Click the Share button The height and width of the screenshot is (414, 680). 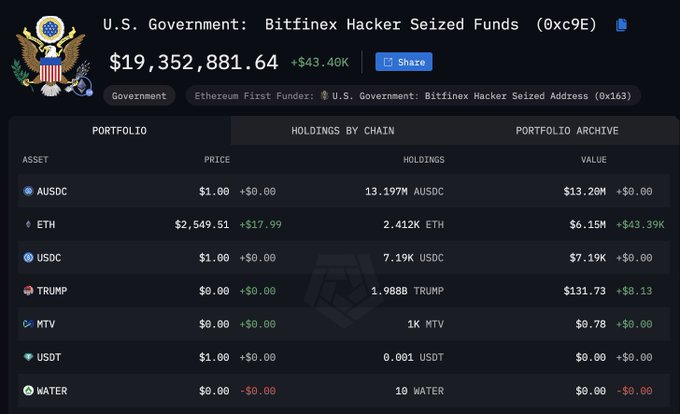pyautogui.click(x=404, y=62)
